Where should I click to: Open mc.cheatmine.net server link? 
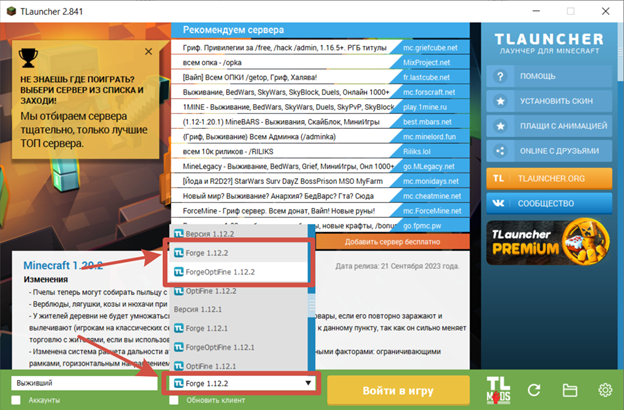tap(432, 196)
